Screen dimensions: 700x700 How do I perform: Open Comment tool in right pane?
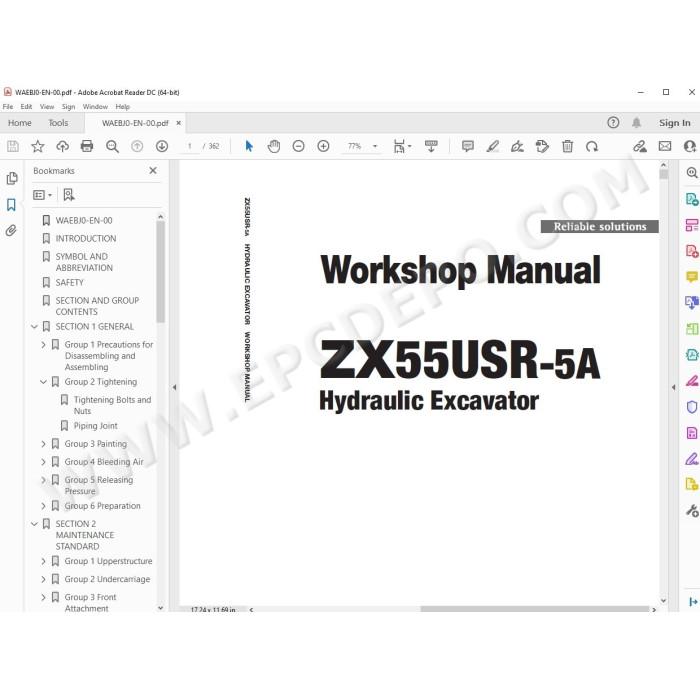coord(692,277)
